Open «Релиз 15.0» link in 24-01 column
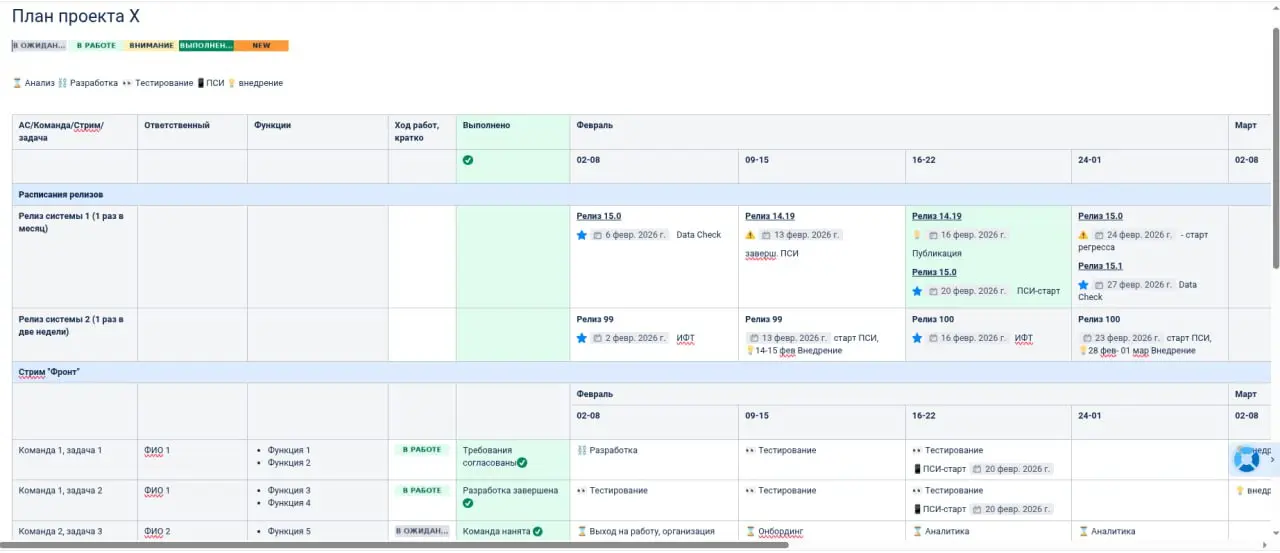 (x=1100, y=216)
